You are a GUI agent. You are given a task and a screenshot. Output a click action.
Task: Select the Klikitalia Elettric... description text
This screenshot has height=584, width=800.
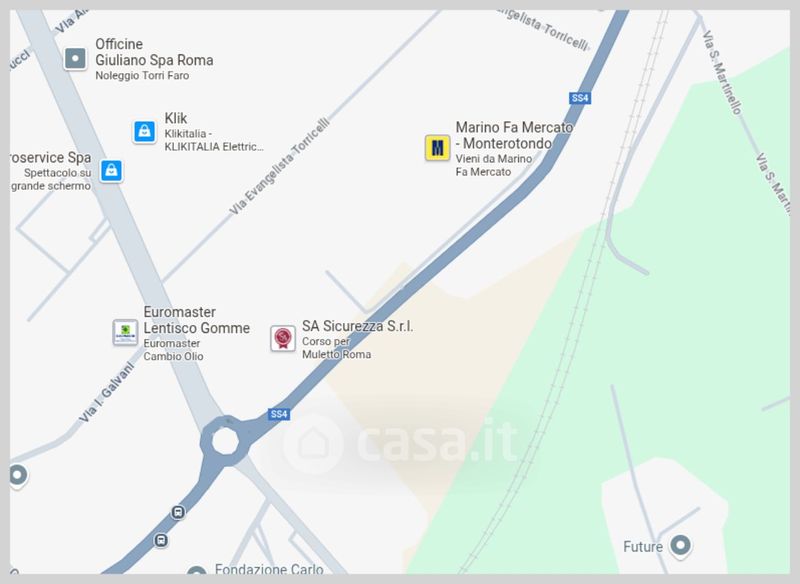214,140
